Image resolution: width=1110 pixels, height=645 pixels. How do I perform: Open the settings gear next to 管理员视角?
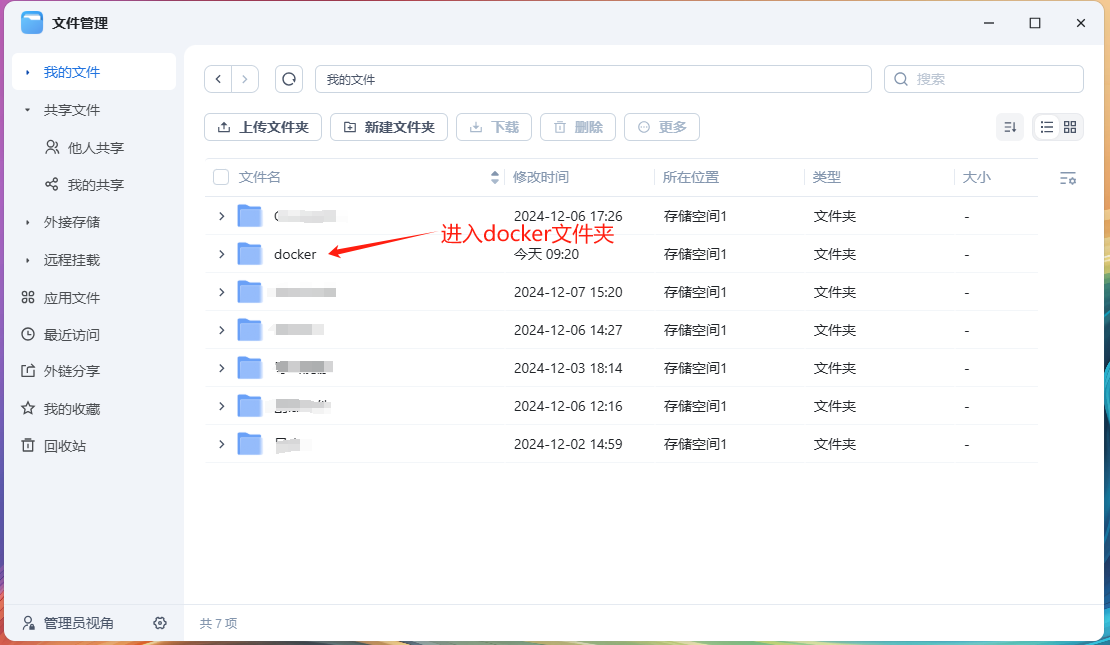click(x=160, y=623)
